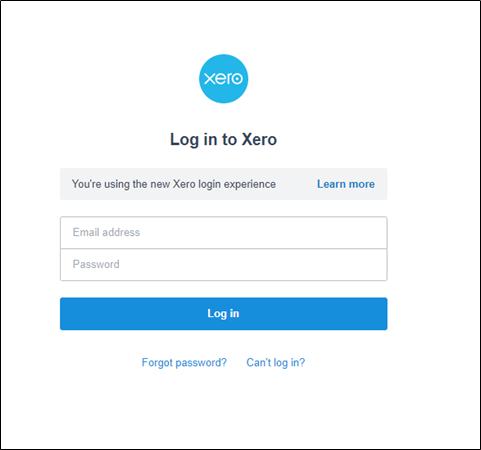
Task: Click the xero wordmark inside the circle
Action: point(223,79)
